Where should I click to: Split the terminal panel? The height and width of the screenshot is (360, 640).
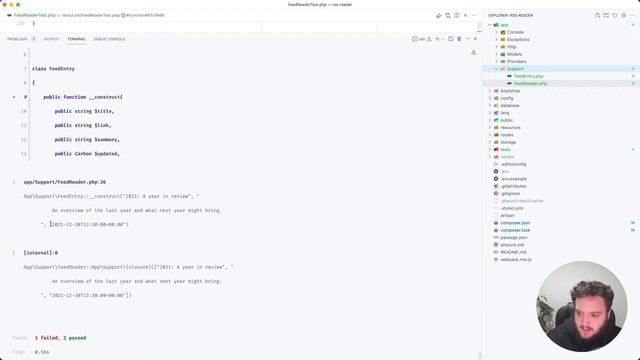pos(451,39)
